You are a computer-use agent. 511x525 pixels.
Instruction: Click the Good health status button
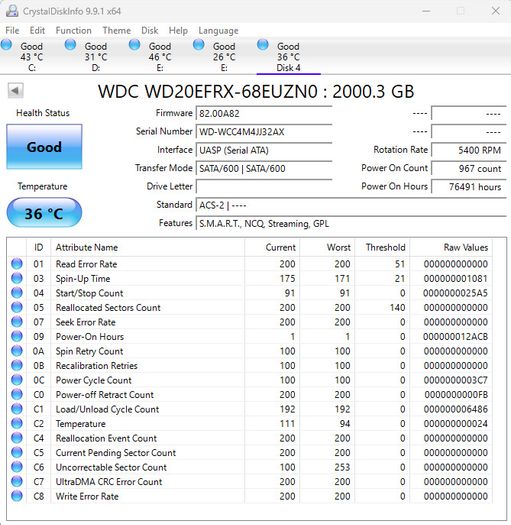click(44, 147)
